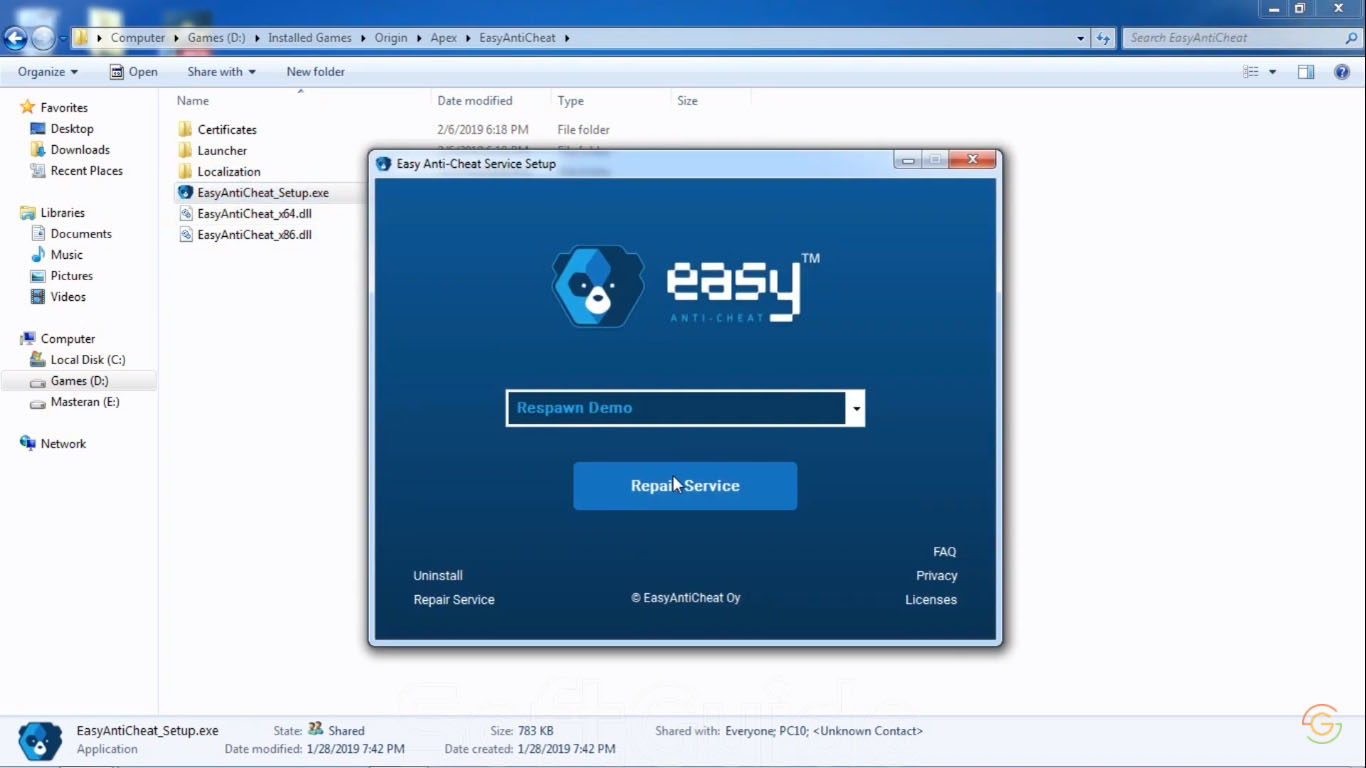This screenshot has width=1366, height=768.
Task: Select Masteran (E:) drive
Action: (x=84, y=402)
